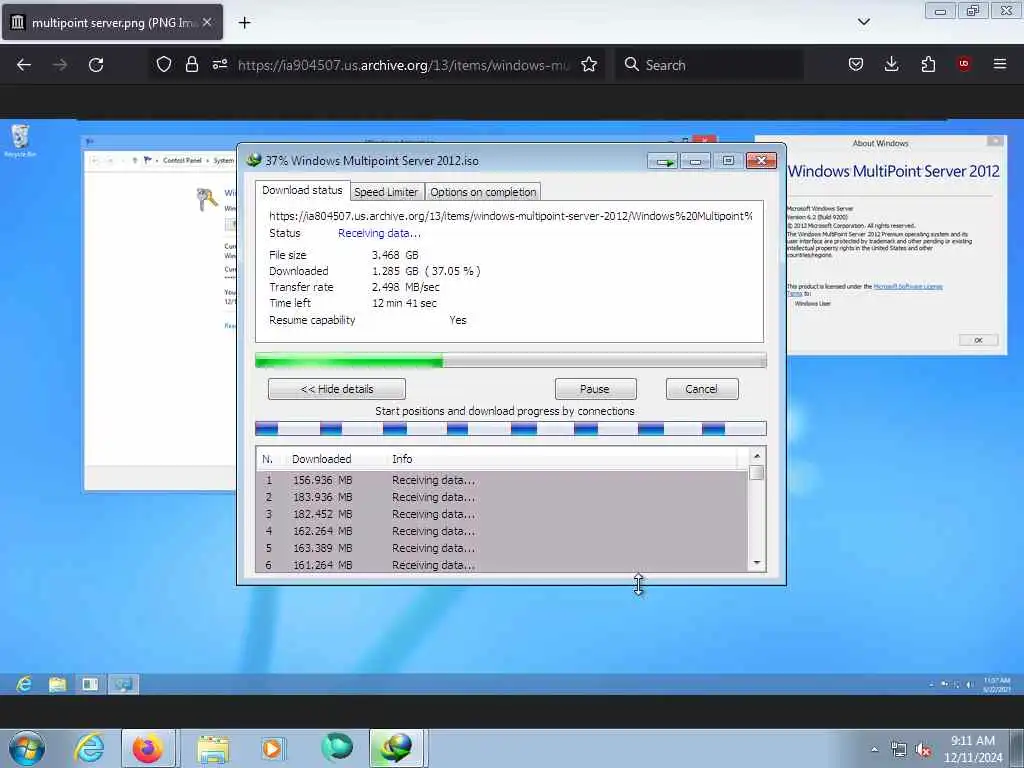The image size is (1024, 768).
Task: Open the uBlock Origin extension icon
Action: click(964, 64)
